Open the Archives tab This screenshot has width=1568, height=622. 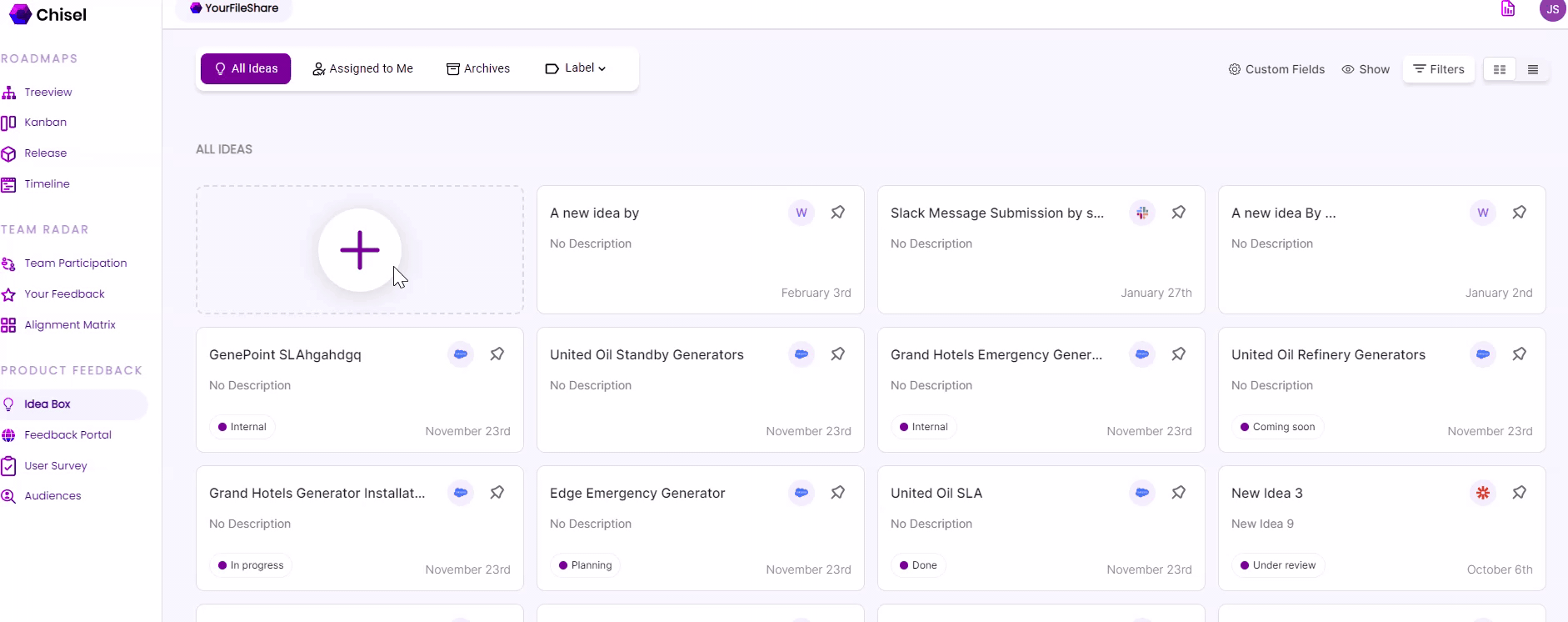click(478, 68)
